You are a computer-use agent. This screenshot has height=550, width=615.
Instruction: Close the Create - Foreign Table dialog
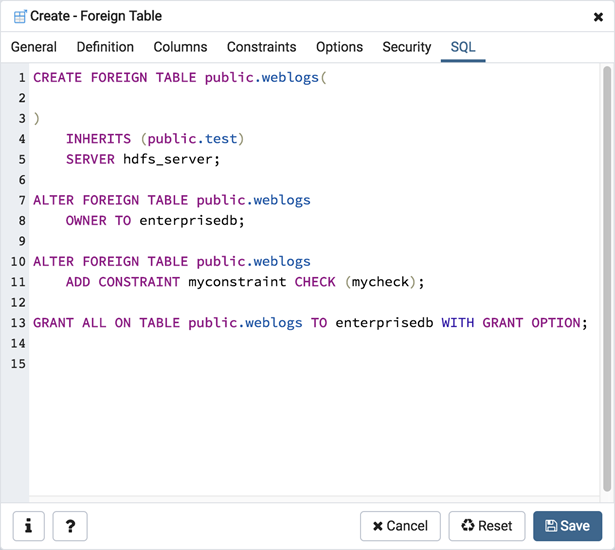tap(598, 17)
